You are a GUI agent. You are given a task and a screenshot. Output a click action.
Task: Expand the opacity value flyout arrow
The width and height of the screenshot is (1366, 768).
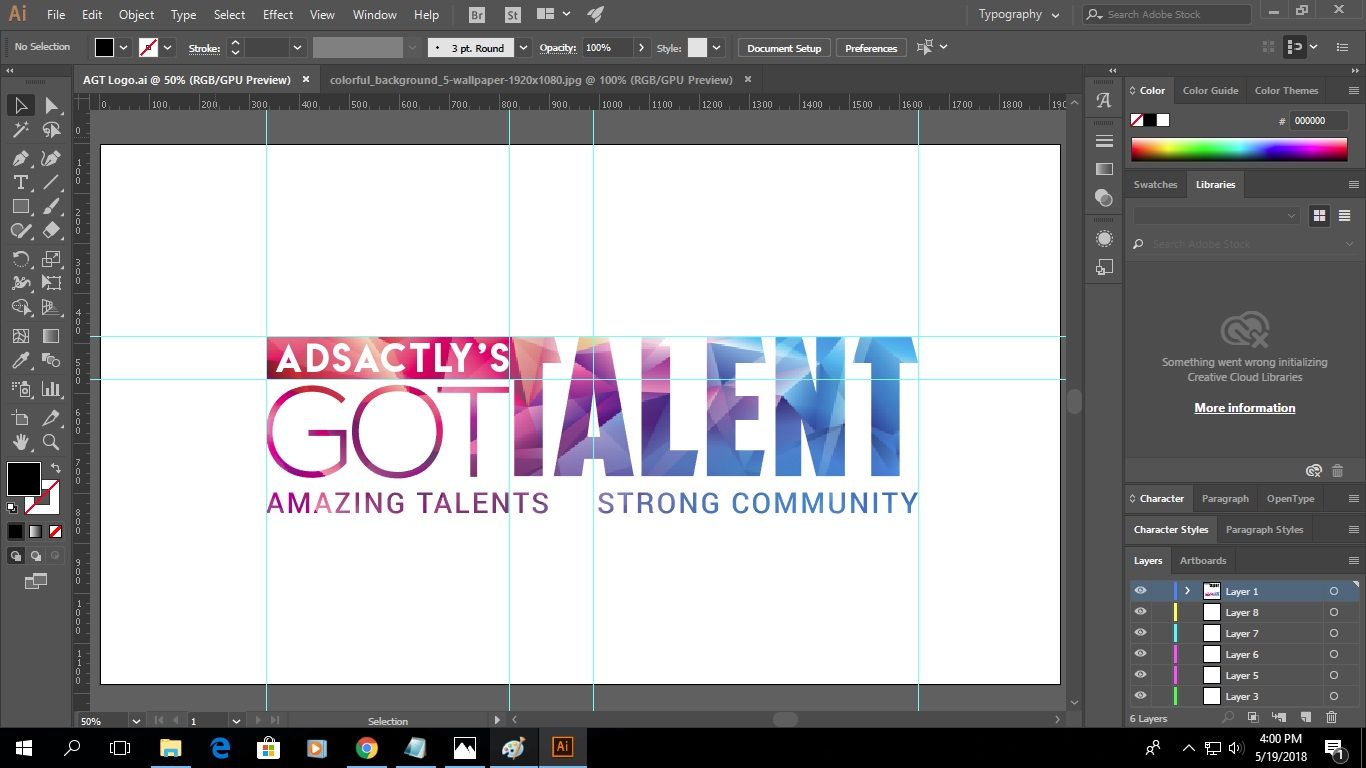641,47
